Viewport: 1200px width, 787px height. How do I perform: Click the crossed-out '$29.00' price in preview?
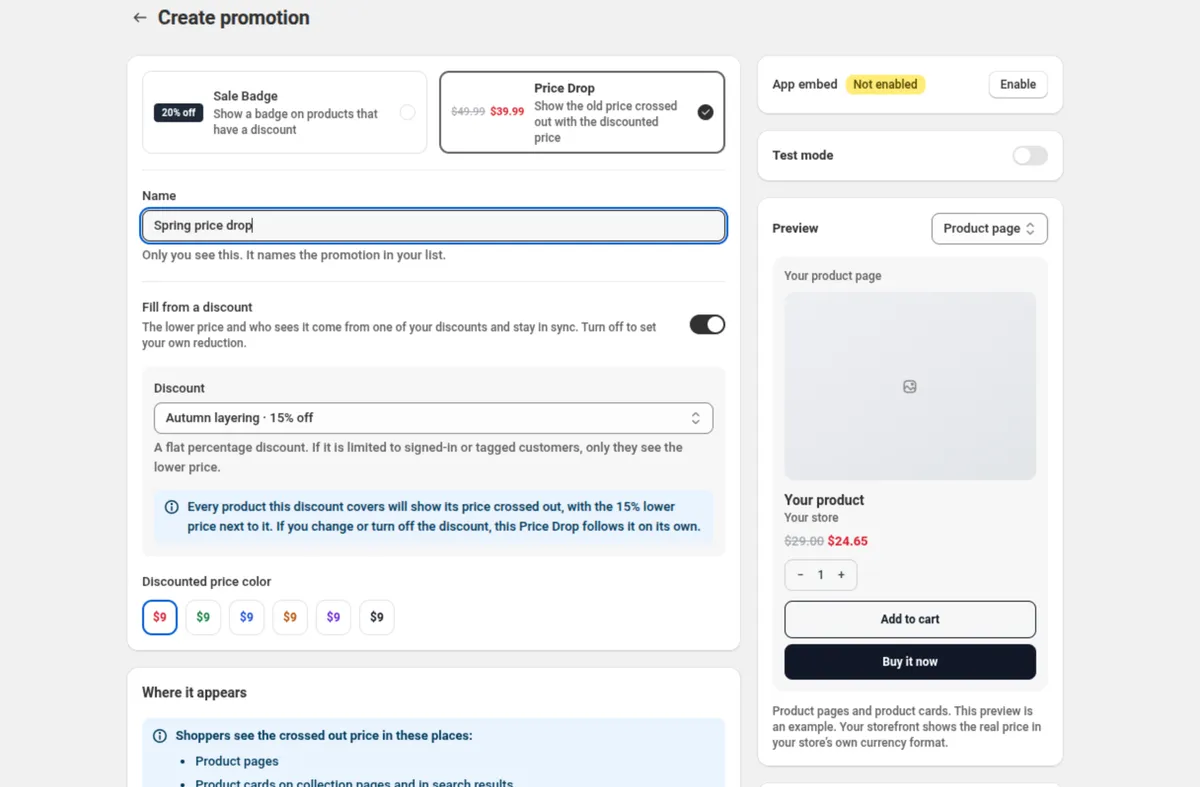point(804,541)
